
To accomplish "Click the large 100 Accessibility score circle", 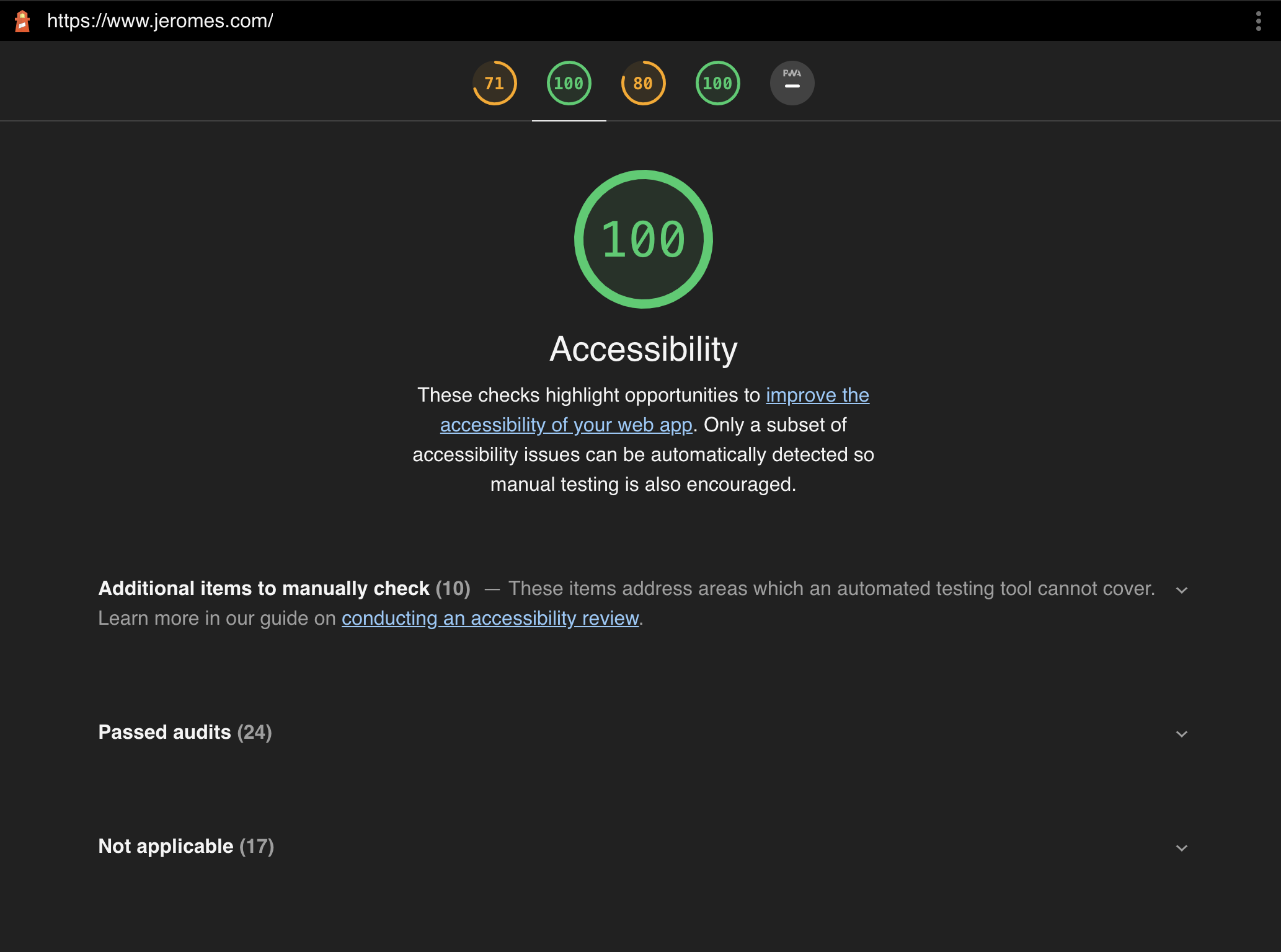I will click(643, 239).
